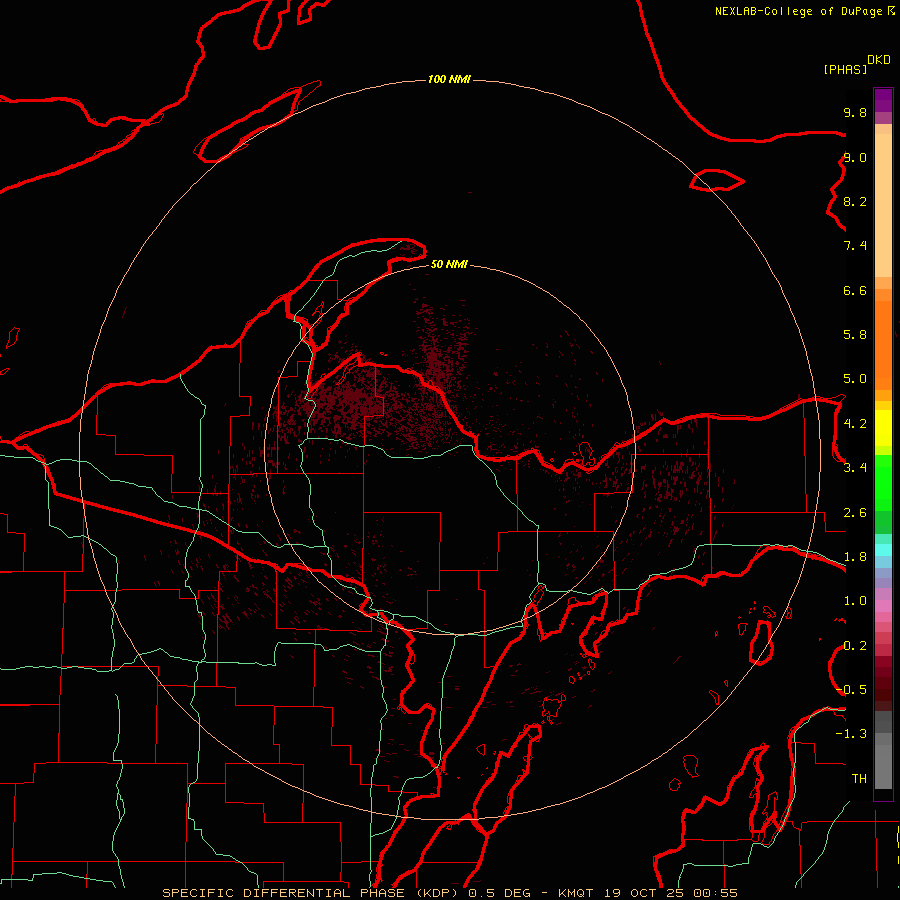The height and width of the screenshot is (900, 900).
Task: Click the 8.2 scale value
Action: tap(855, 201)
